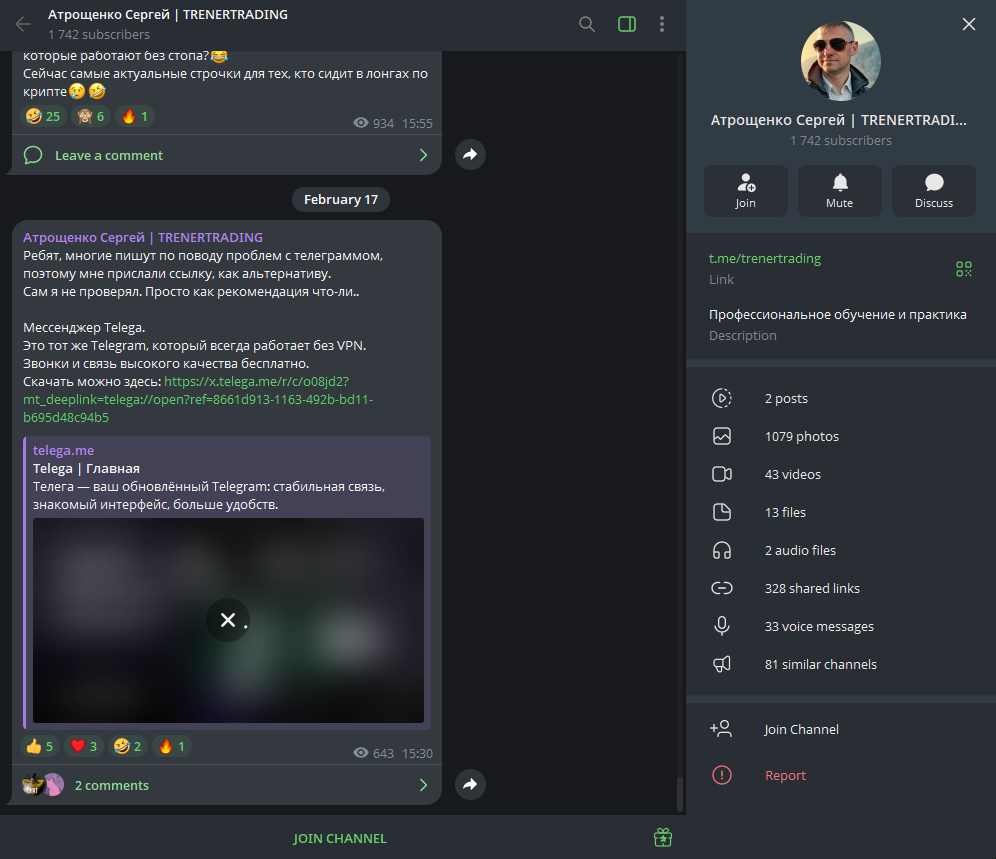Click the fire reaction on 15:55 post

coord(135,116)
